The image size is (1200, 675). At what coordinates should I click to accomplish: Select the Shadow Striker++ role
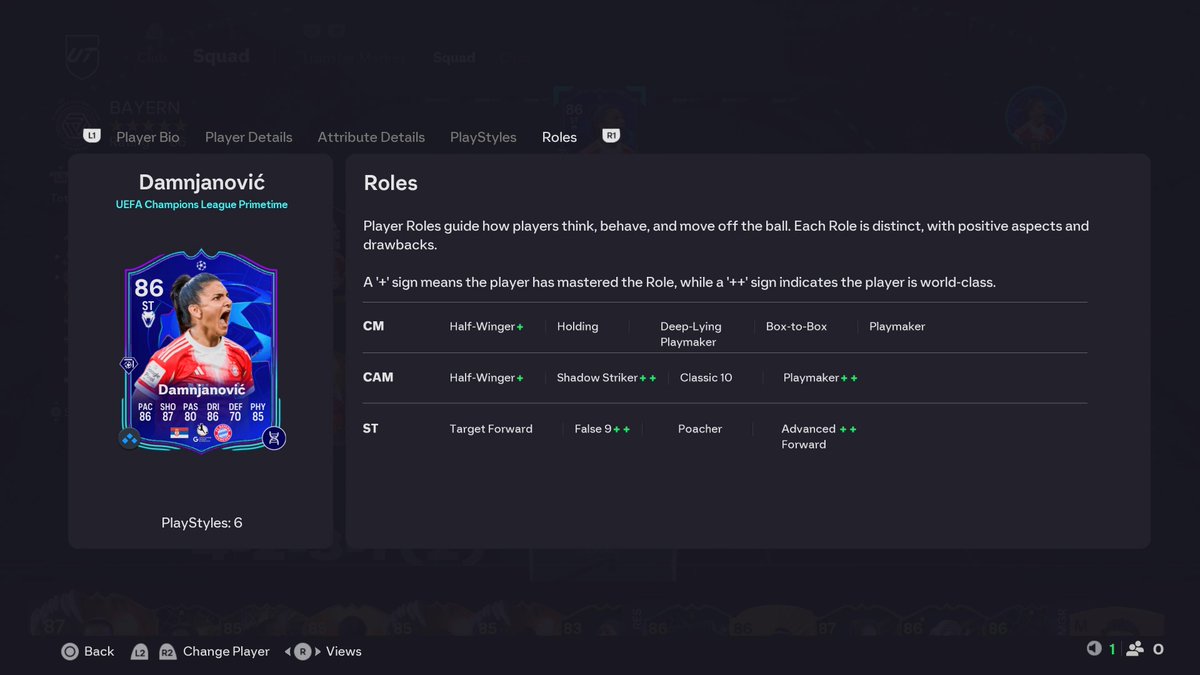click(x=607, y=378)
